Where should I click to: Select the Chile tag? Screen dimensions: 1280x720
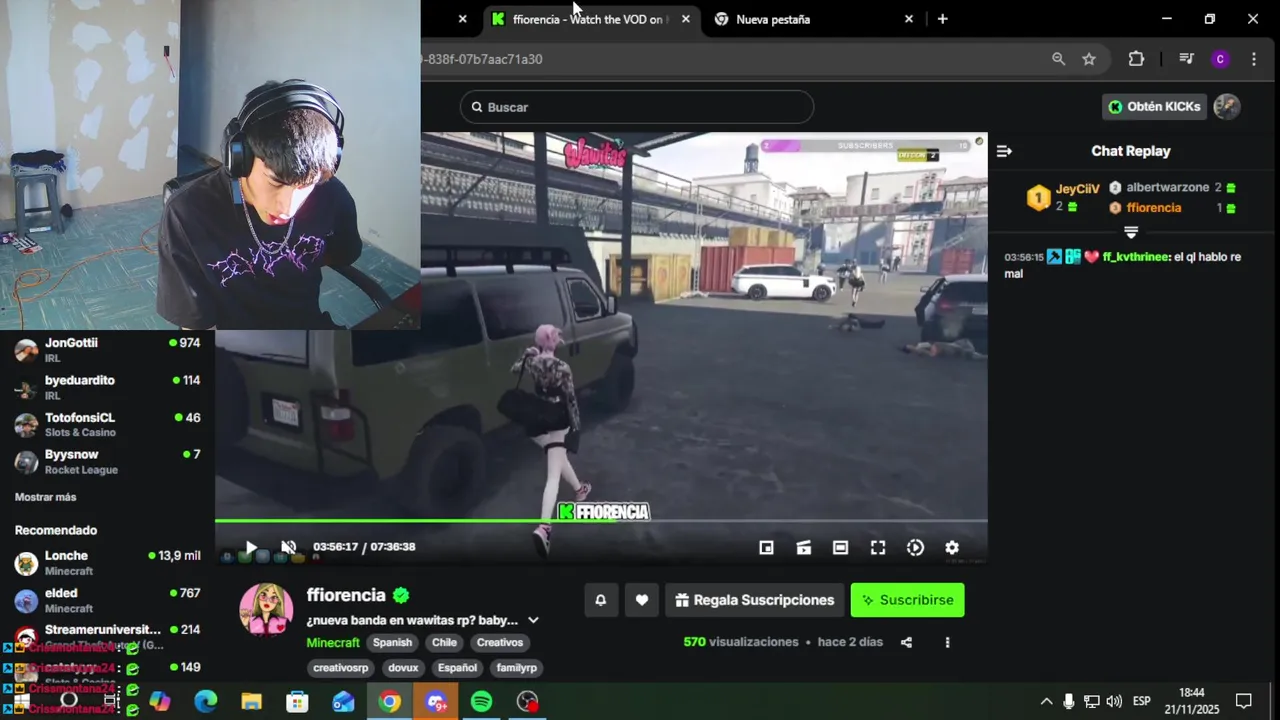pyautogui.click(x=444, y=642)
